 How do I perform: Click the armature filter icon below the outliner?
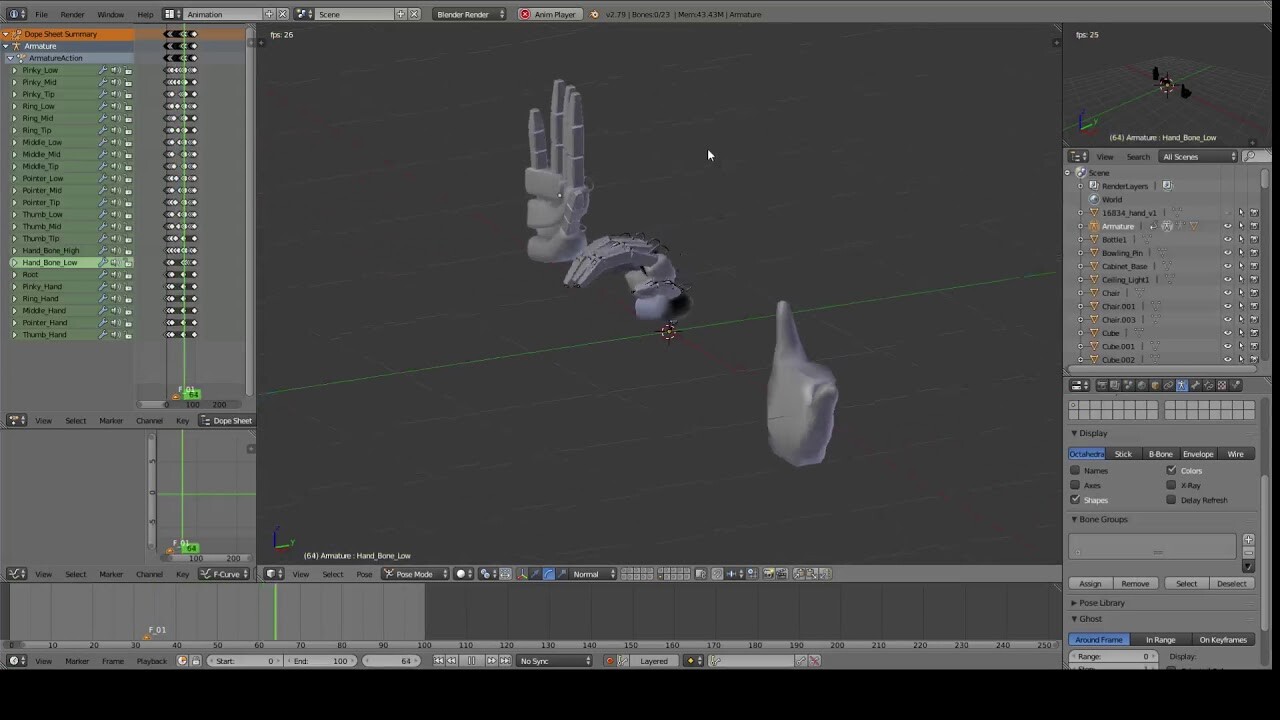(x=1182, y=384)
